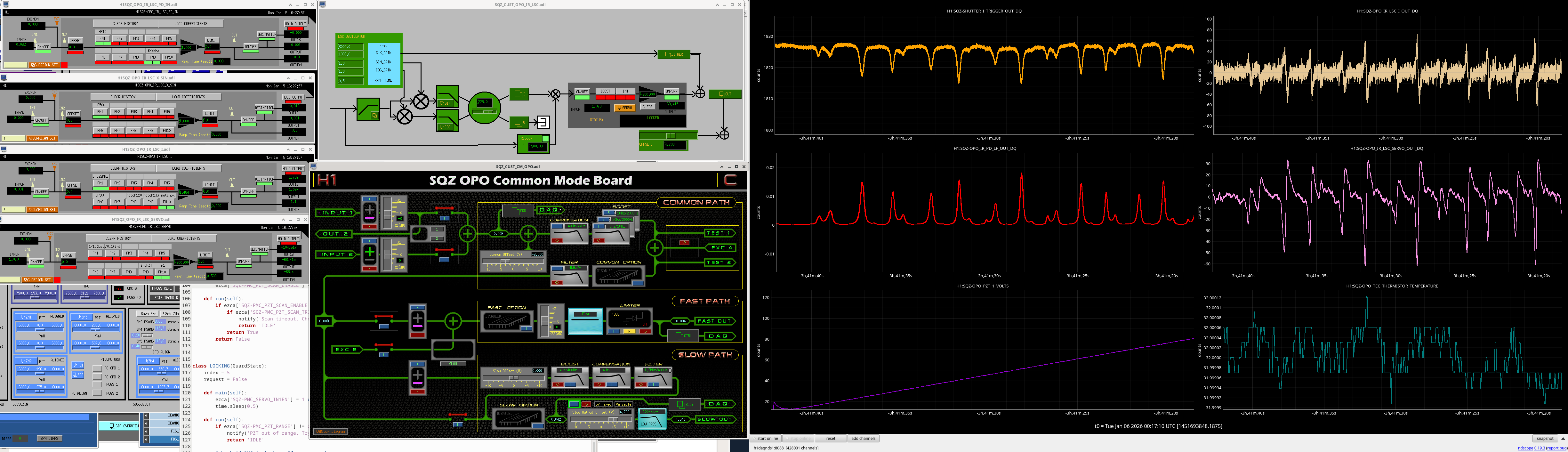This screenshot has height=452, width=1568.
Task: Click the LSC oscillator Freq input field
Action: pos(350,46)
